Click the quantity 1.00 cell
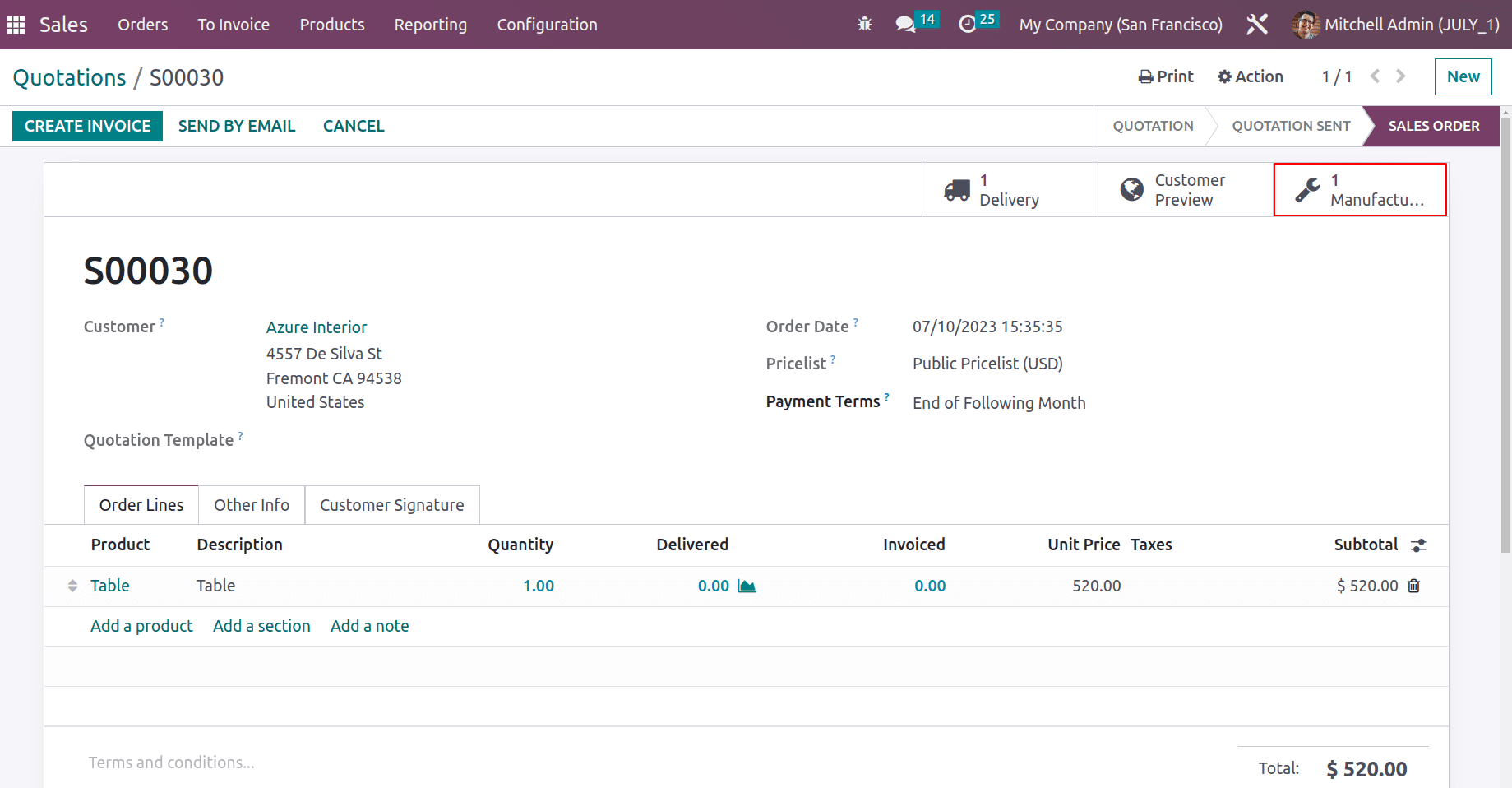The image size is (1512, 788). pyautogui.click(x=539, y=586)
